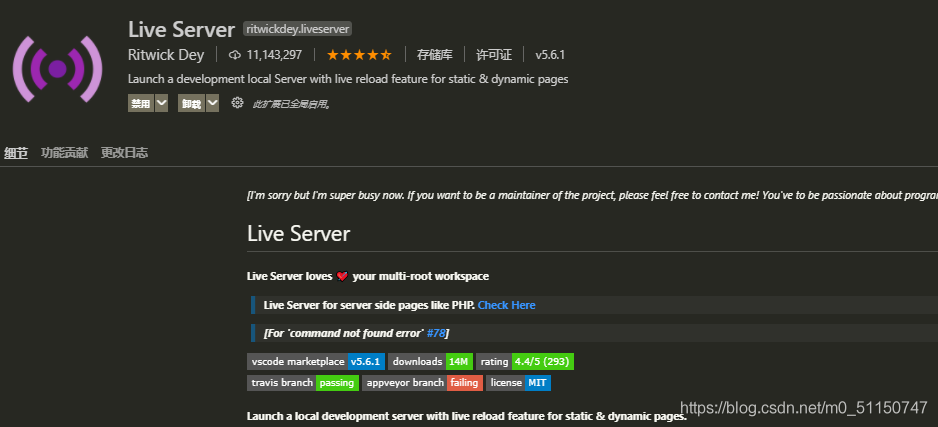
Task: Click the license MIT badge
Action: click(x=519, y=383)
